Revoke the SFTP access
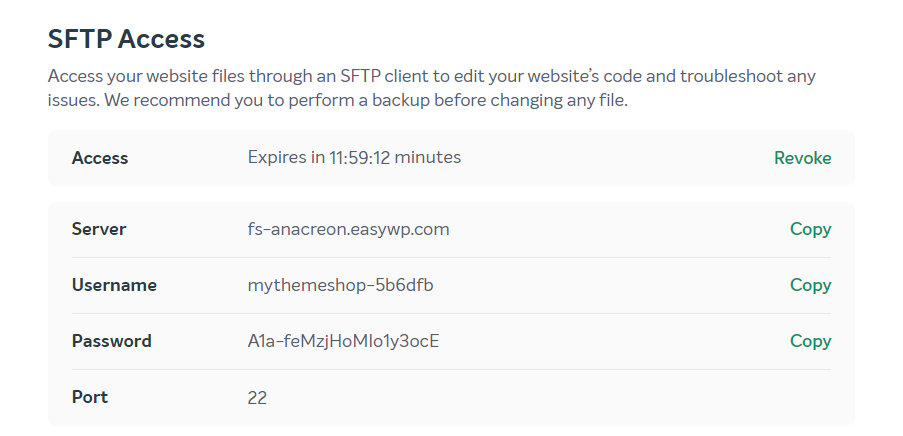 pyautogui.click(x=802, y=158)
